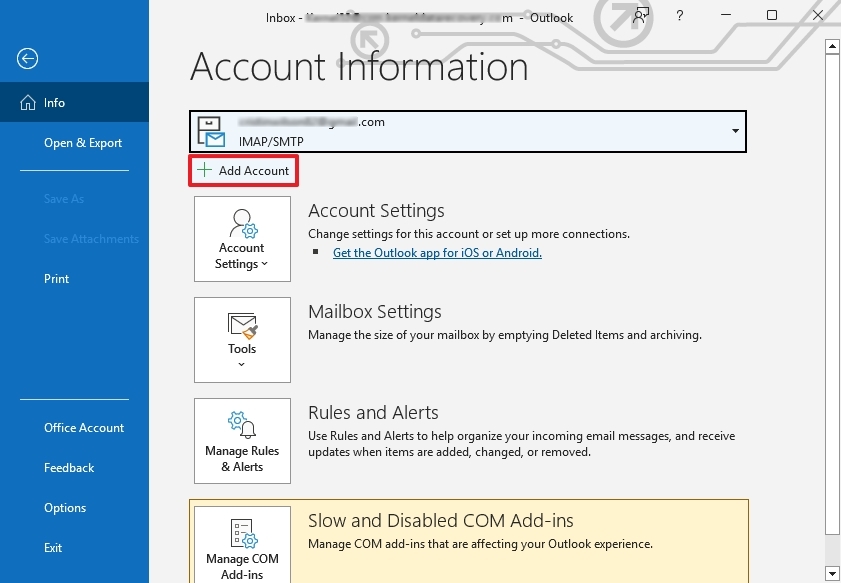Click the scrollbar up arrow
This screenshot has width=841, height=583.
pos(832,46)
